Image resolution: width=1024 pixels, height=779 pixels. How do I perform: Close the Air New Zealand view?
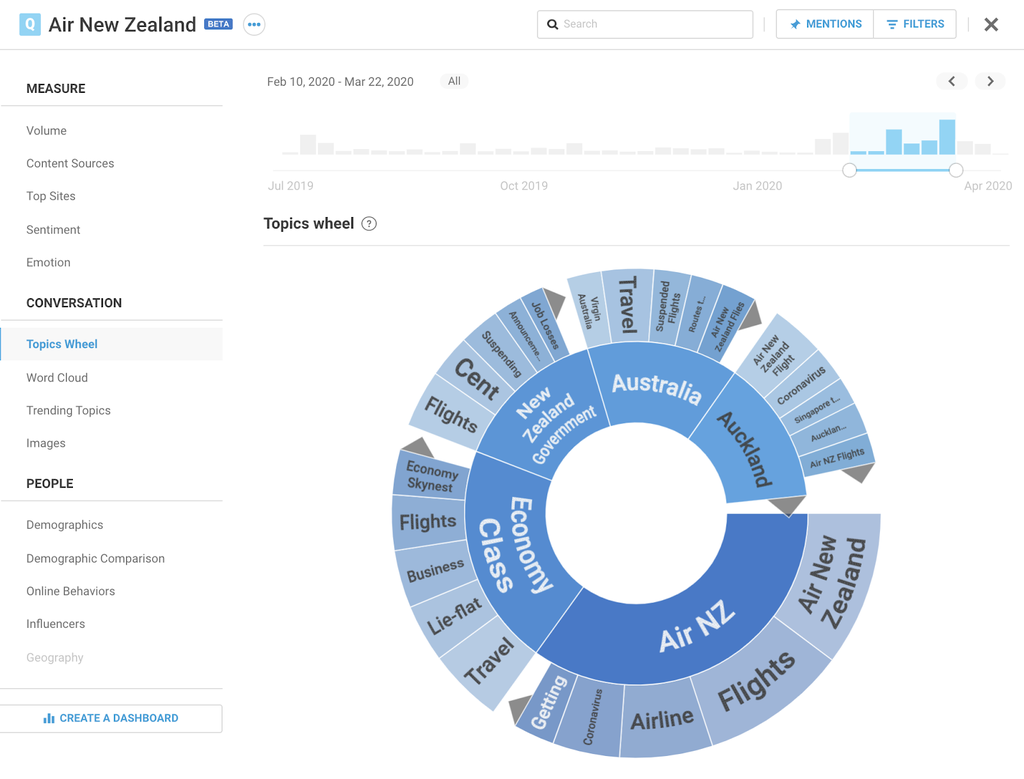[991, 25]
